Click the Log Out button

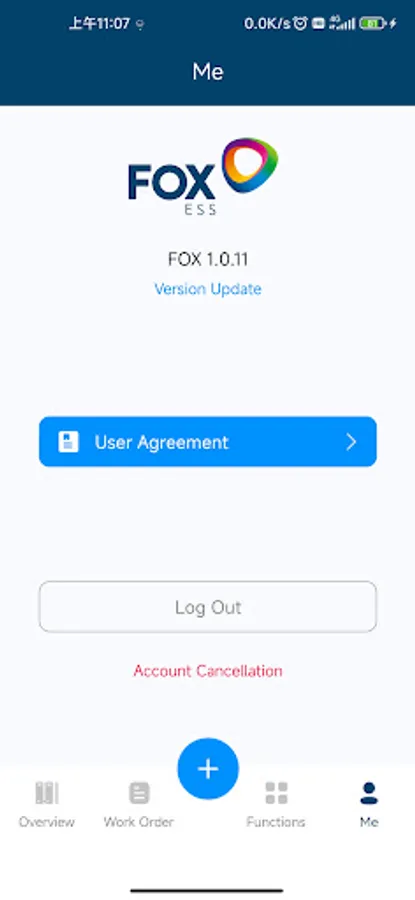click(x=208, y=607)
